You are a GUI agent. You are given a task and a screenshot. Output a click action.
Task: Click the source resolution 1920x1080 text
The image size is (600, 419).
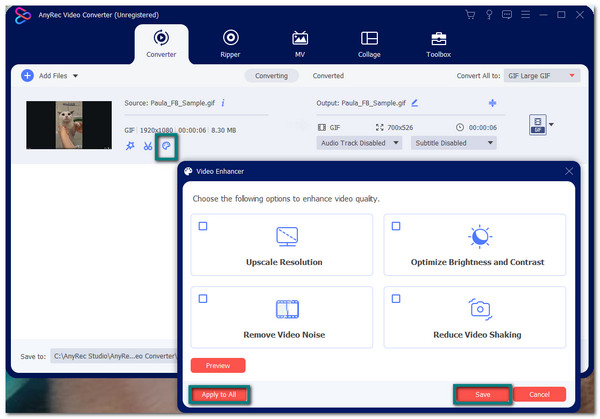156,130
